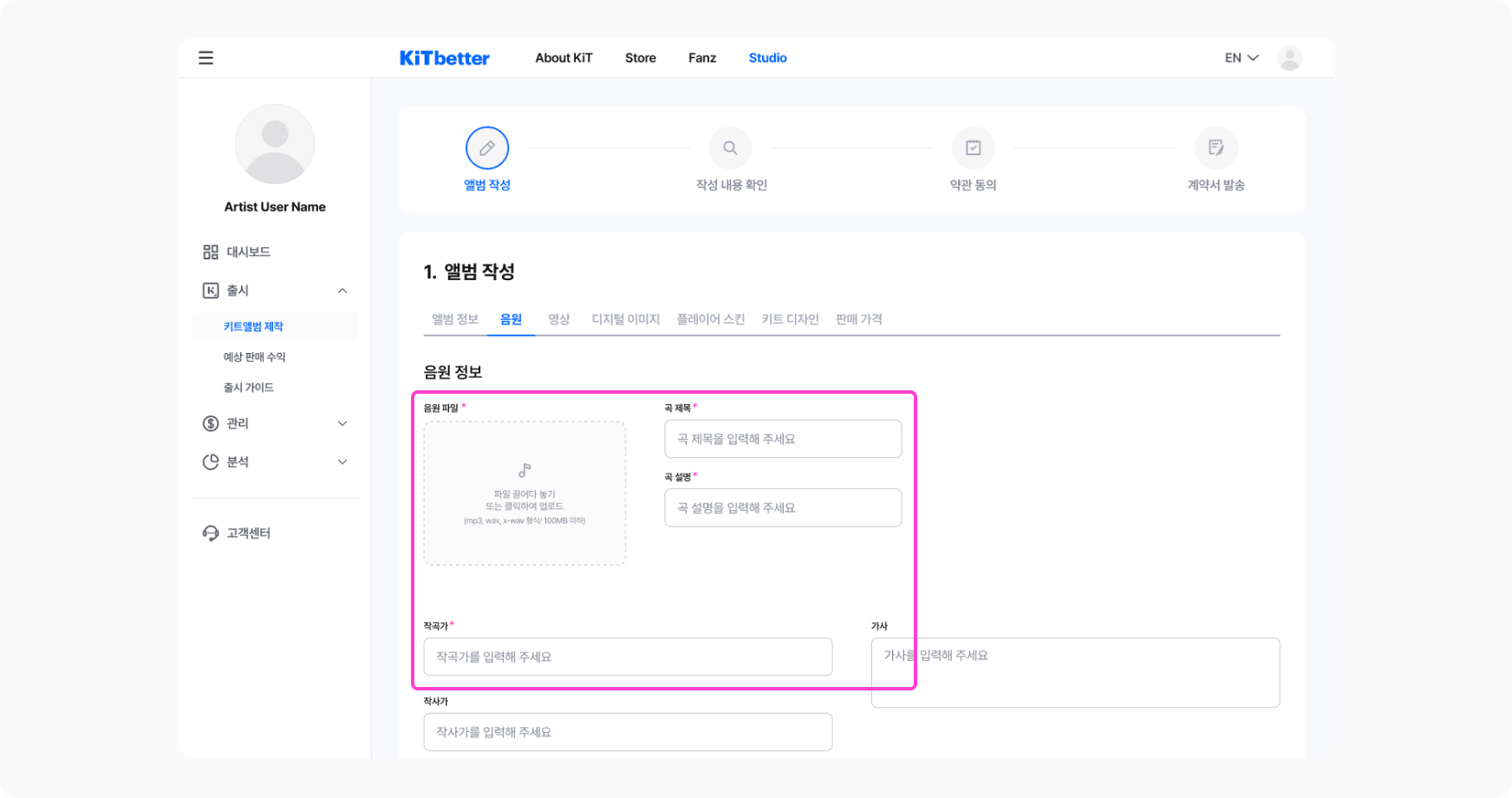
Task: Collapse the 출시 sidebar section
Action: click(342, 291)
